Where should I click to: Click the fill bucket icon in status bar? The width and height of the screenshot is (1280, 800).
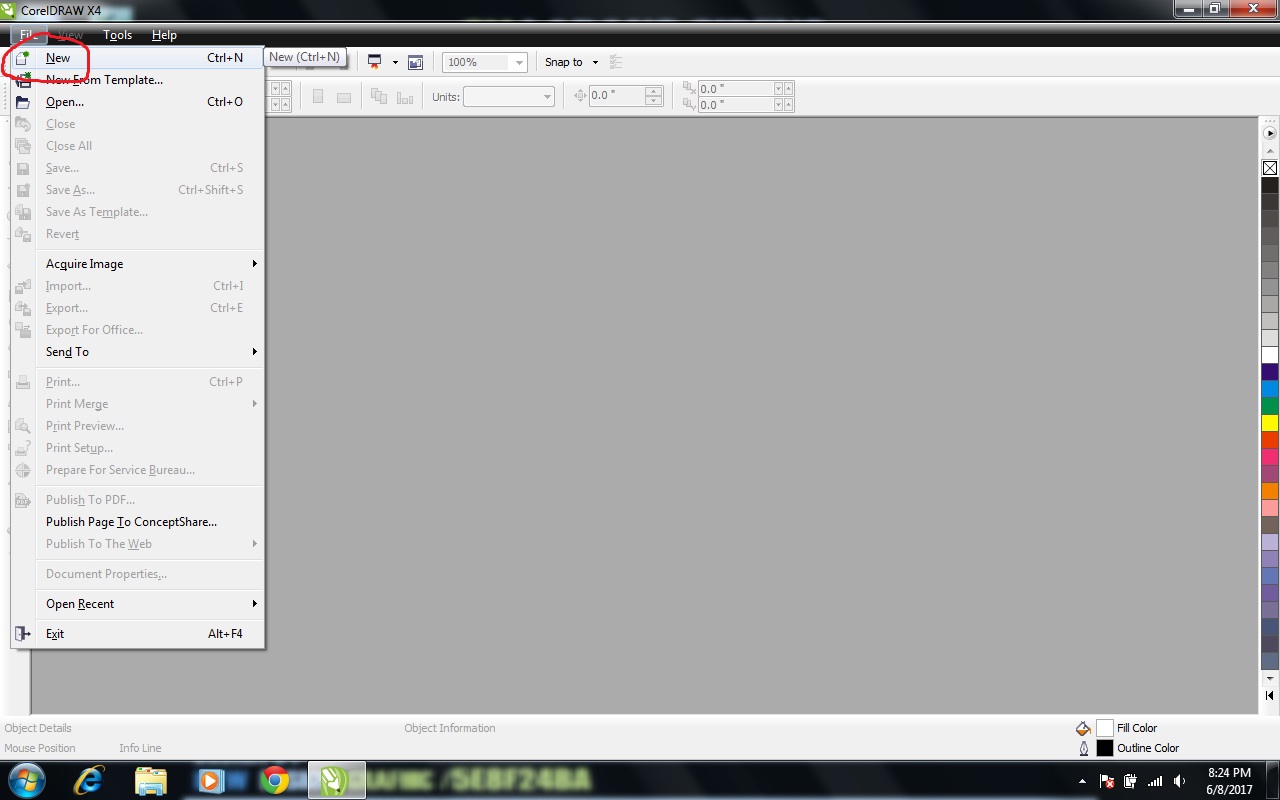[x=1083, y=728]
